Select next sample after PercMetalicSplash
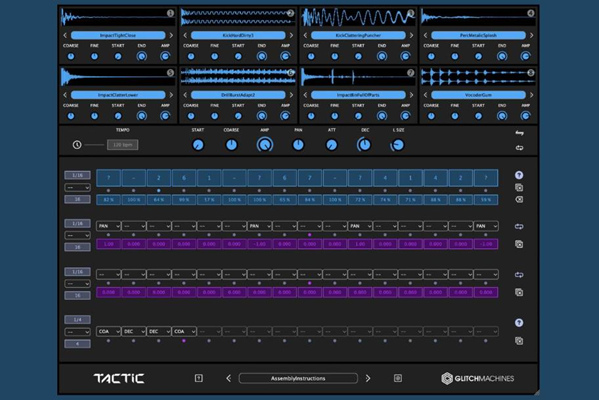The width and height of the screenshot is (599, 400). [531, 35]
